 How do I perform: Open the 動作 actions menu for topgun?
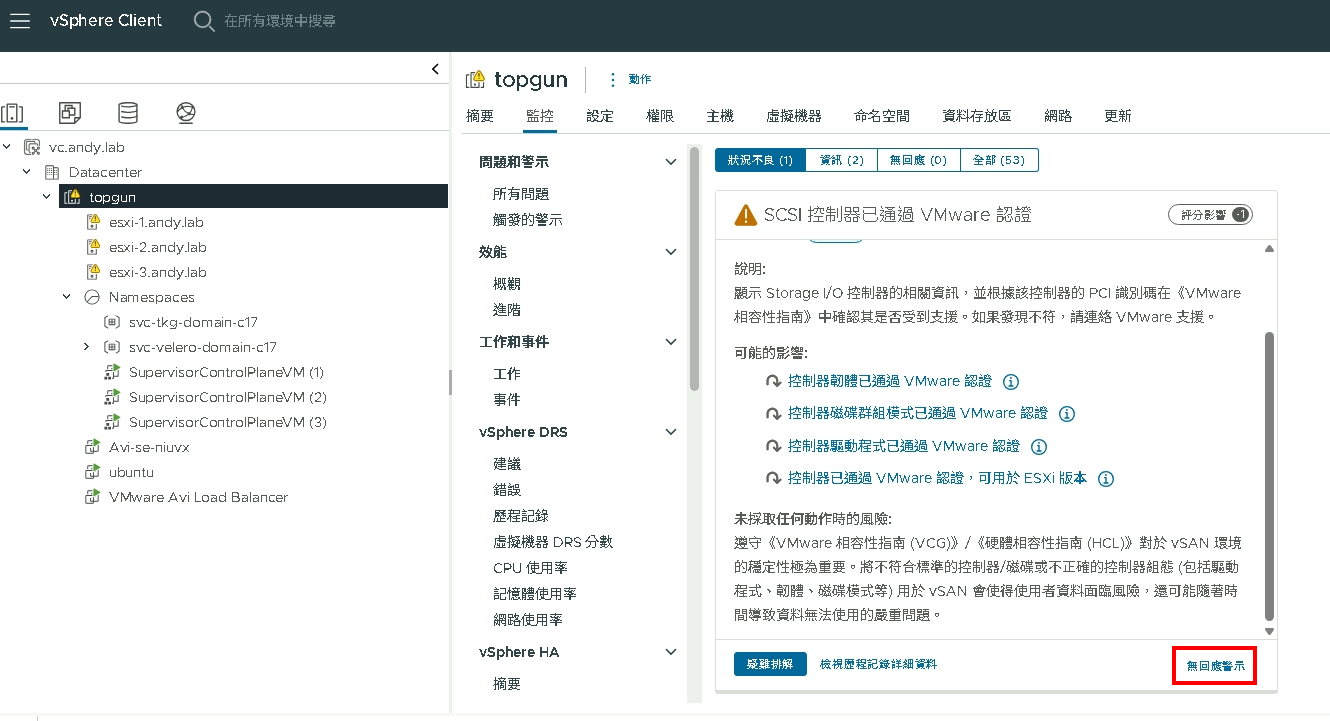(x=630, y=80)
